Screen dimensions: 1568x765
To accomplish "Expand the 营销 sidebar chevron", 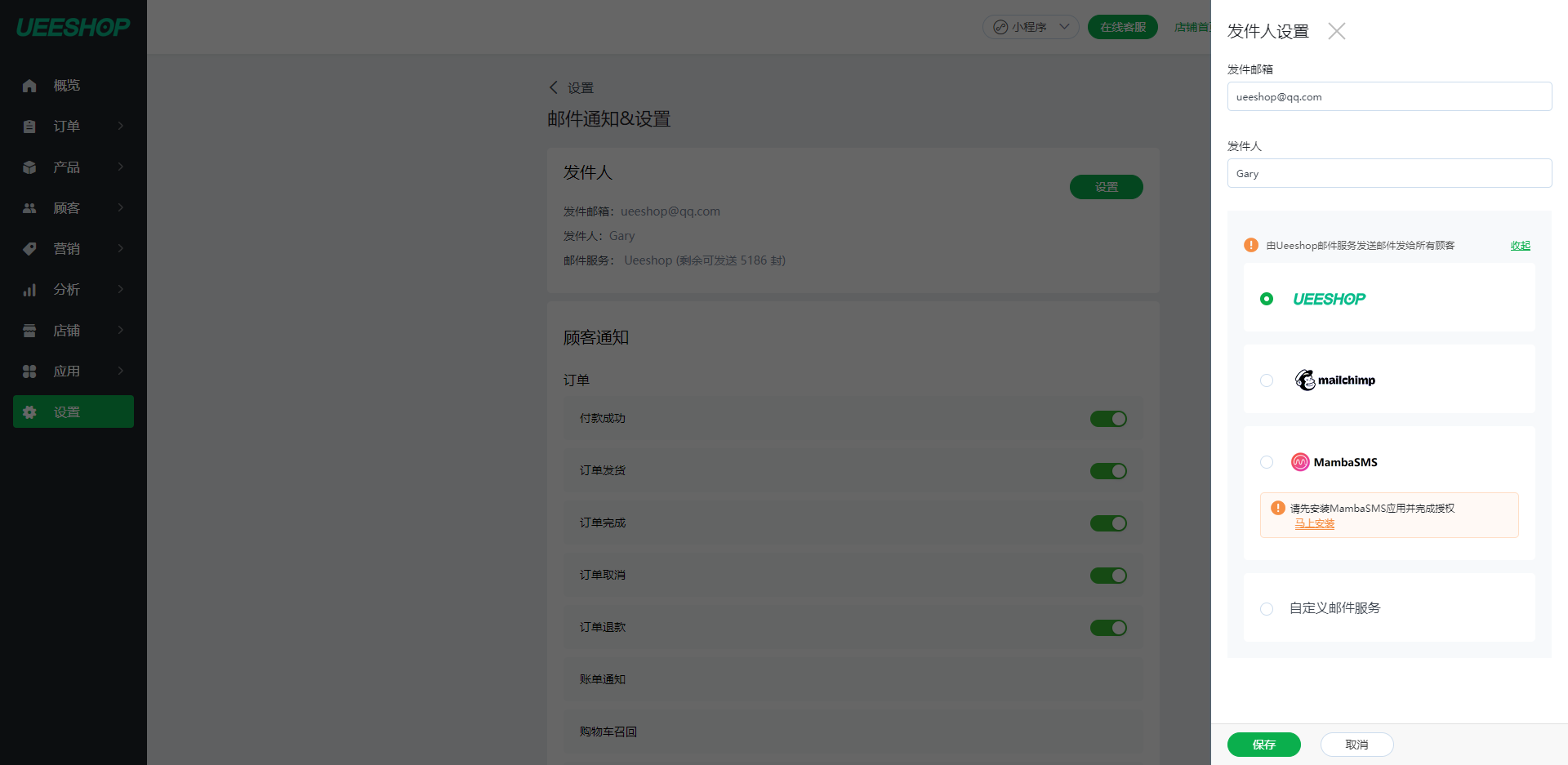I will (x=121, y=248).
